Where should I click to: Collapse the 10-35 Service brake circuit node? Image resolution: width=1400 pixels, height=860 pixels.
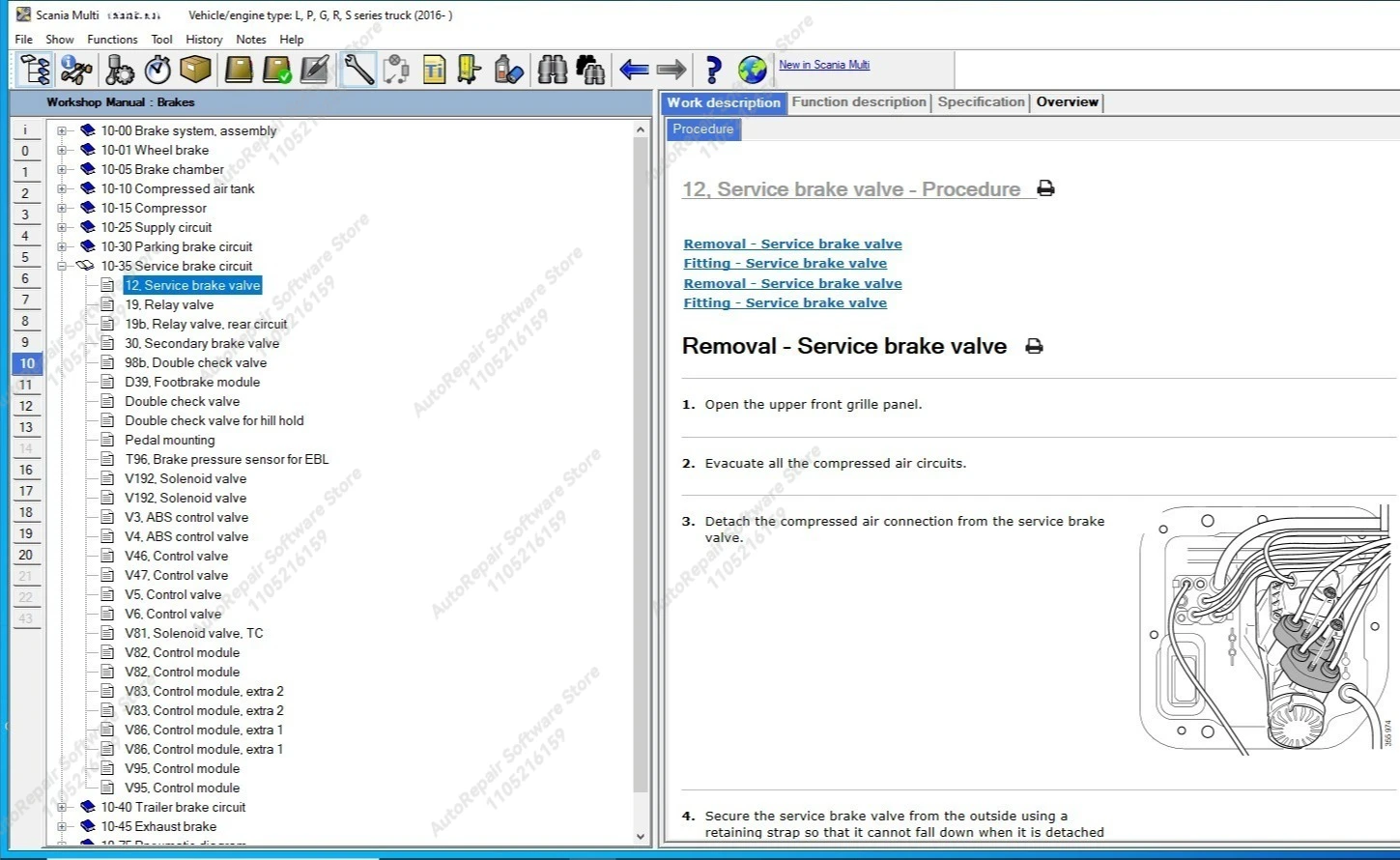(x=62, y=266)
